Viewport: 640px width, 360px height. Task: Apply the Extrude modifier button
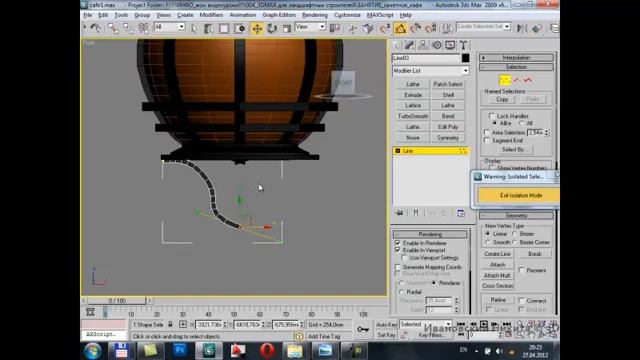(413, 95)
